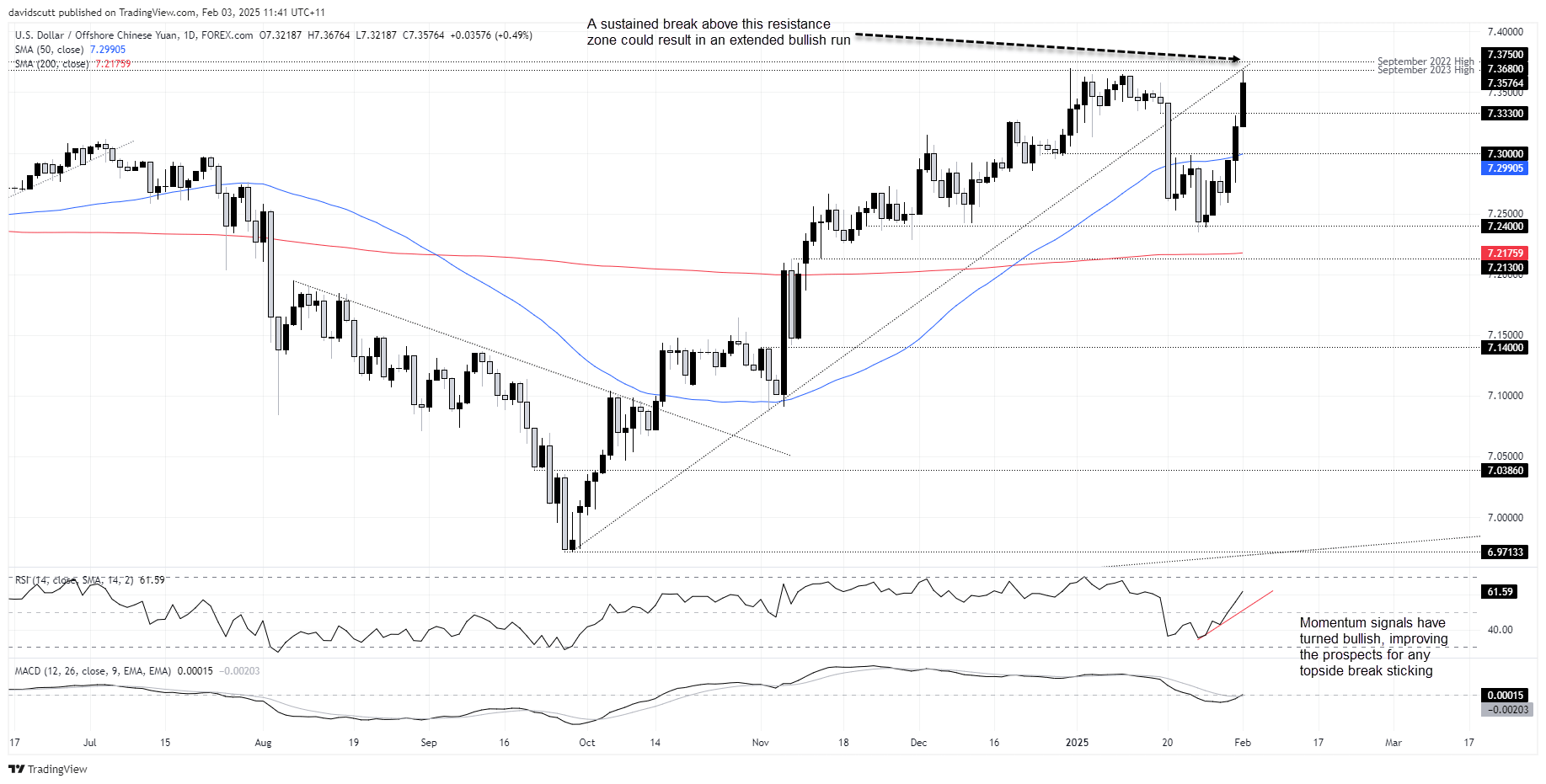
Task: Click the current price tag 7.35764
Action: click(x=1505, y=83)
